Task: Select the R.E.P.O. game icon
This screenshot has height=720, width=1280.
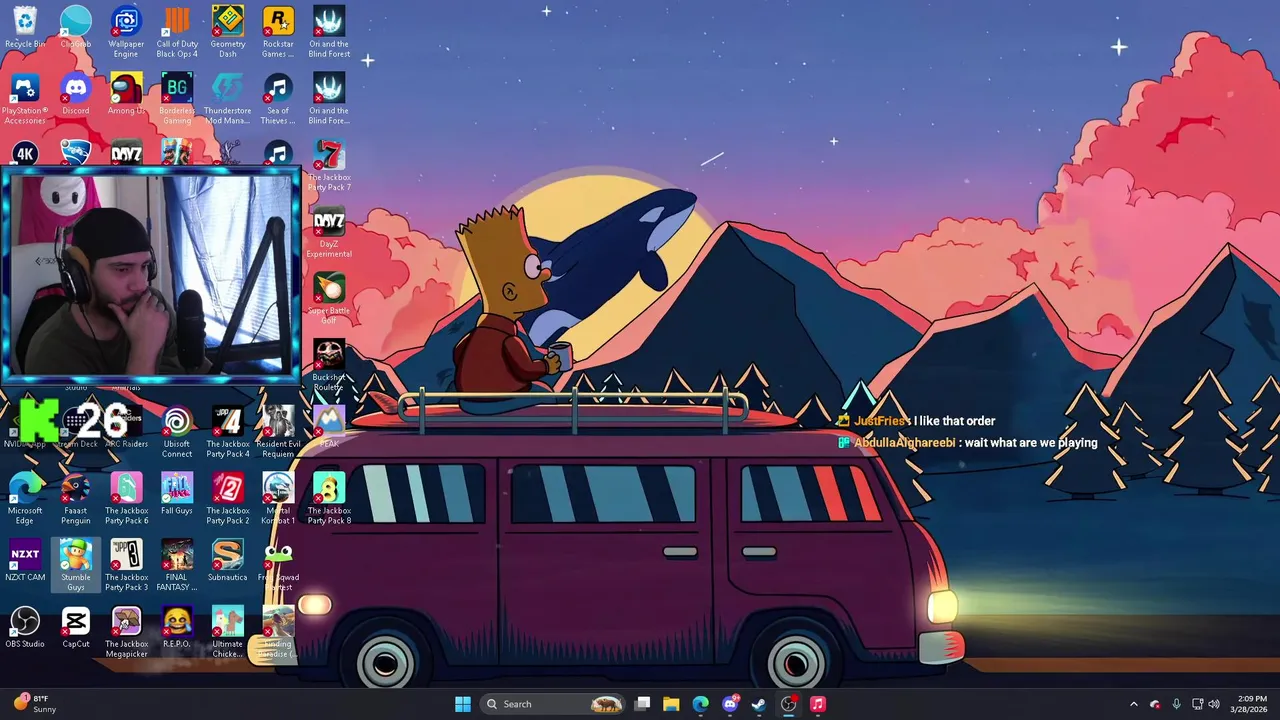Action: [177, 628]
